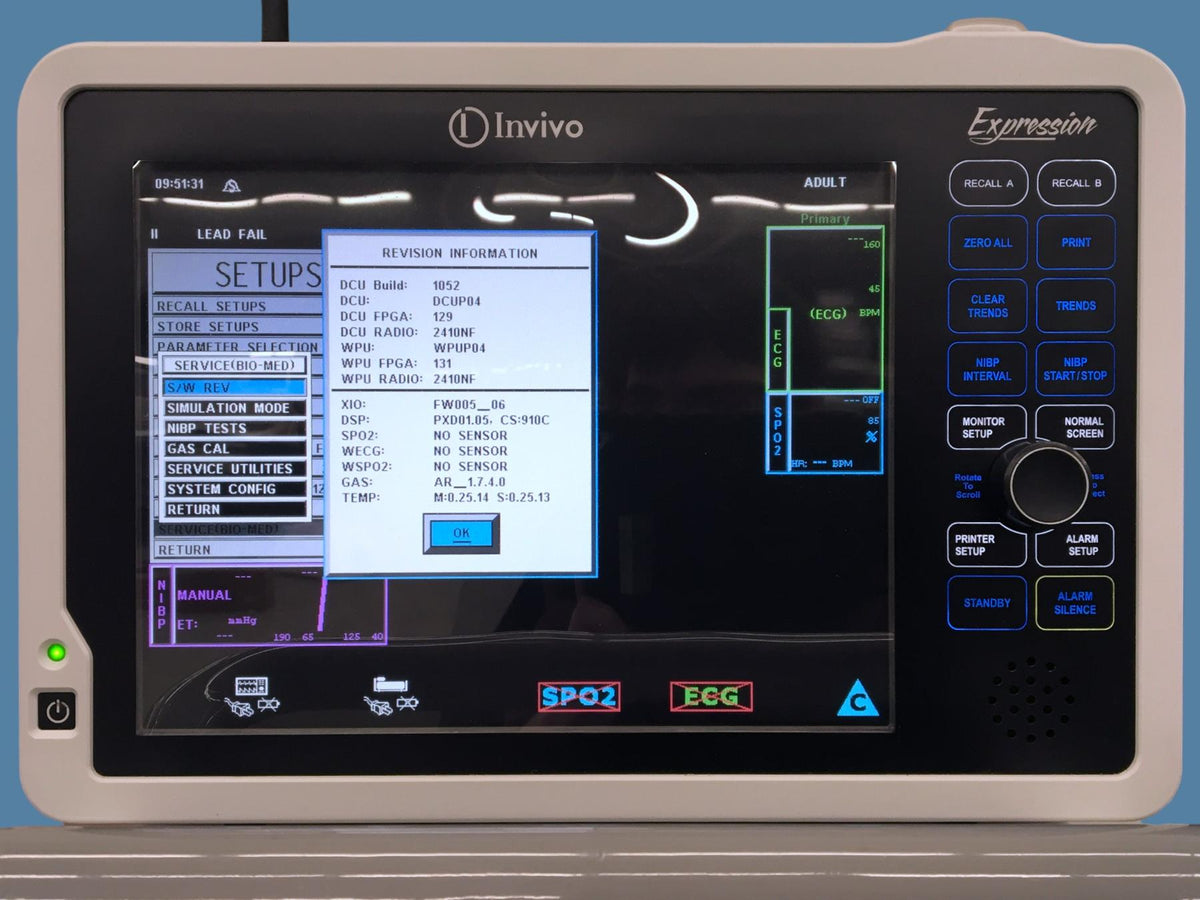Image resolution: width=1200 pixels, height=900 pixels.
Task: Select RETURN in the Service submenu
Action: [x=234, y=510]
